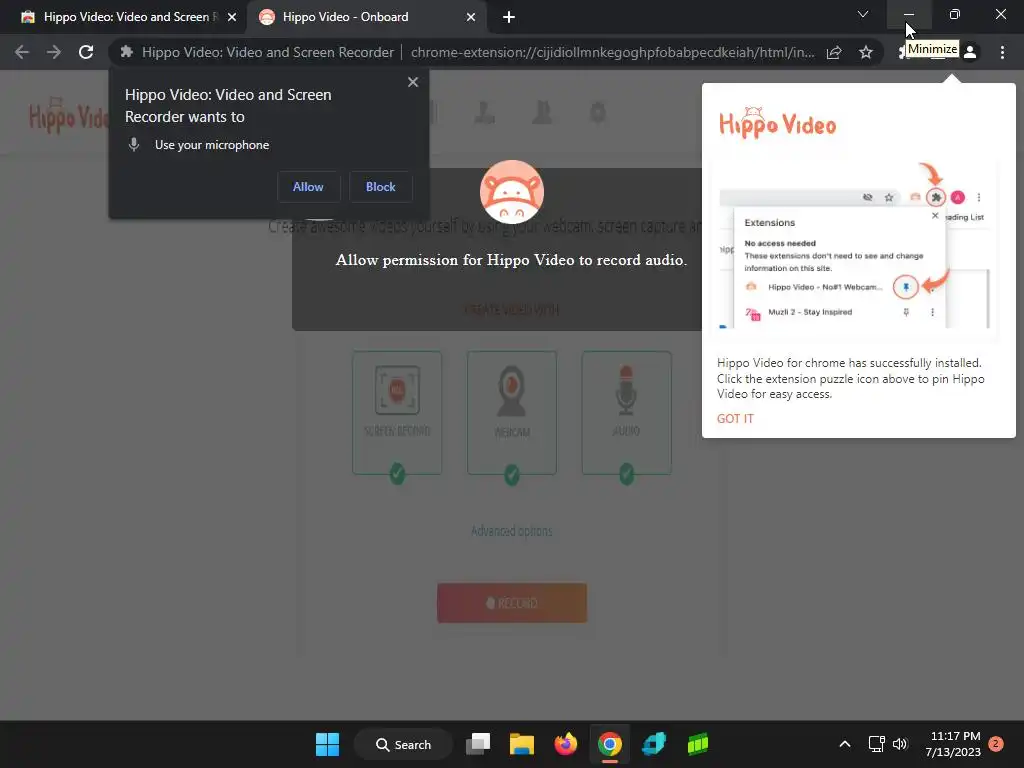The image size is (1024, 768).
Task: Block microphone access in permission prompt
Action: 380,187
